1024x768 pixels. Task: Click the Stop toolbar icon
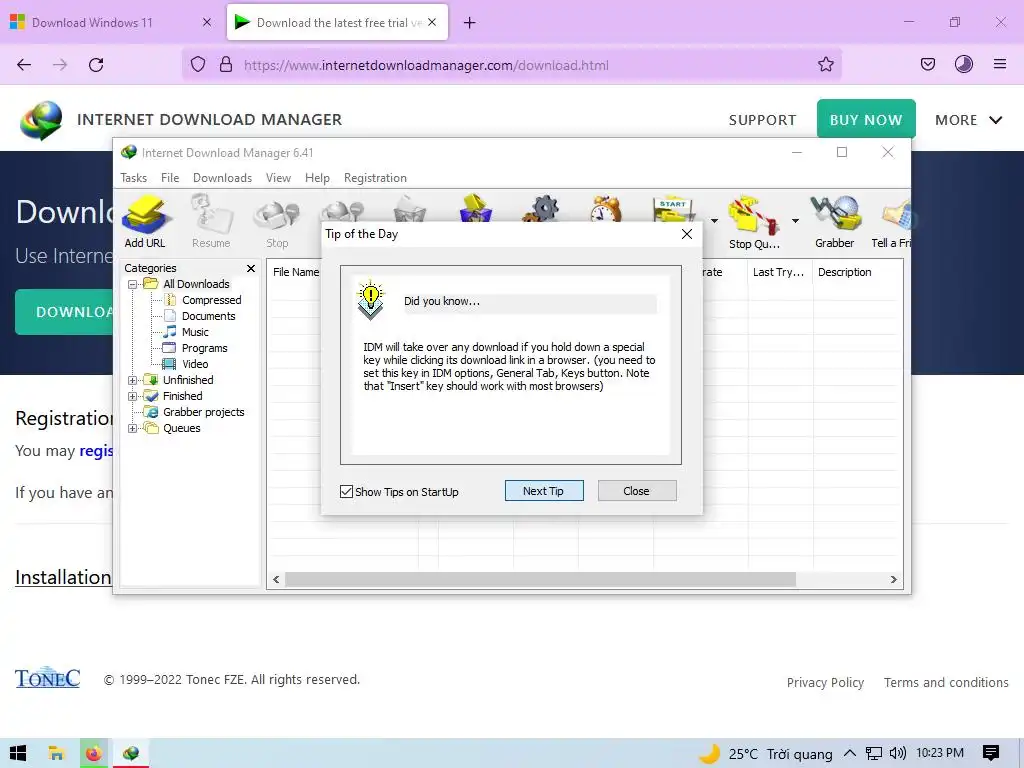(277, 222)
